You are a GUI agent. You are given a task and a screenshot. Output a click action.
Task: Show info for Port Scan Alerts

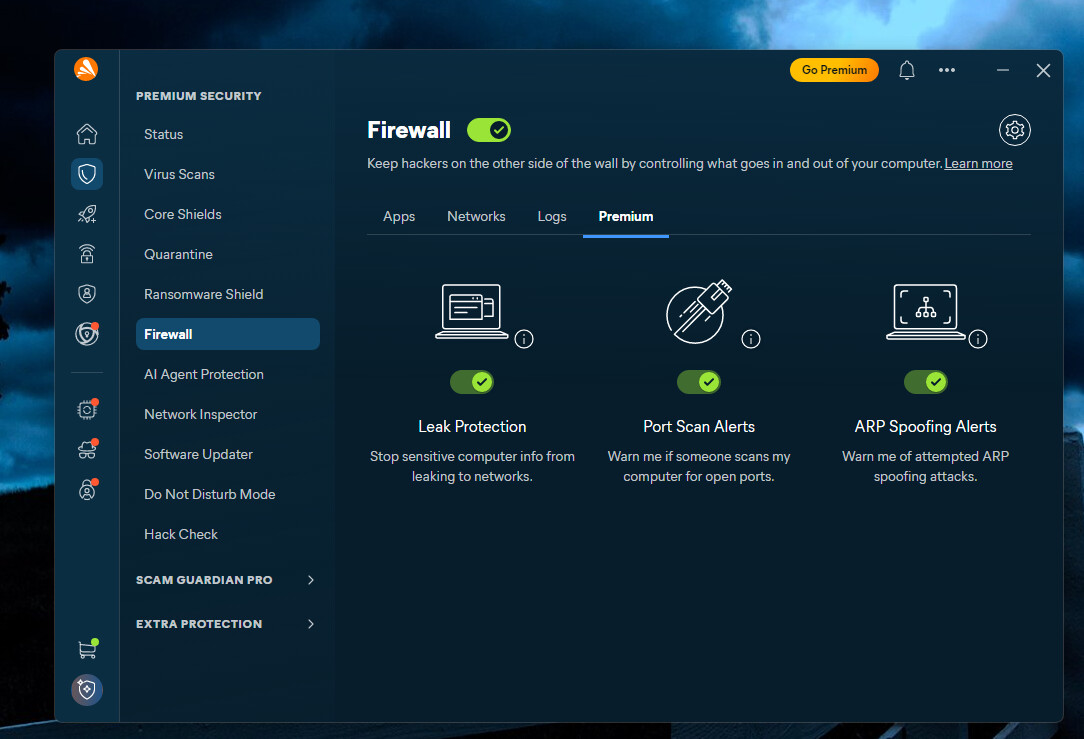pos(751,339)
